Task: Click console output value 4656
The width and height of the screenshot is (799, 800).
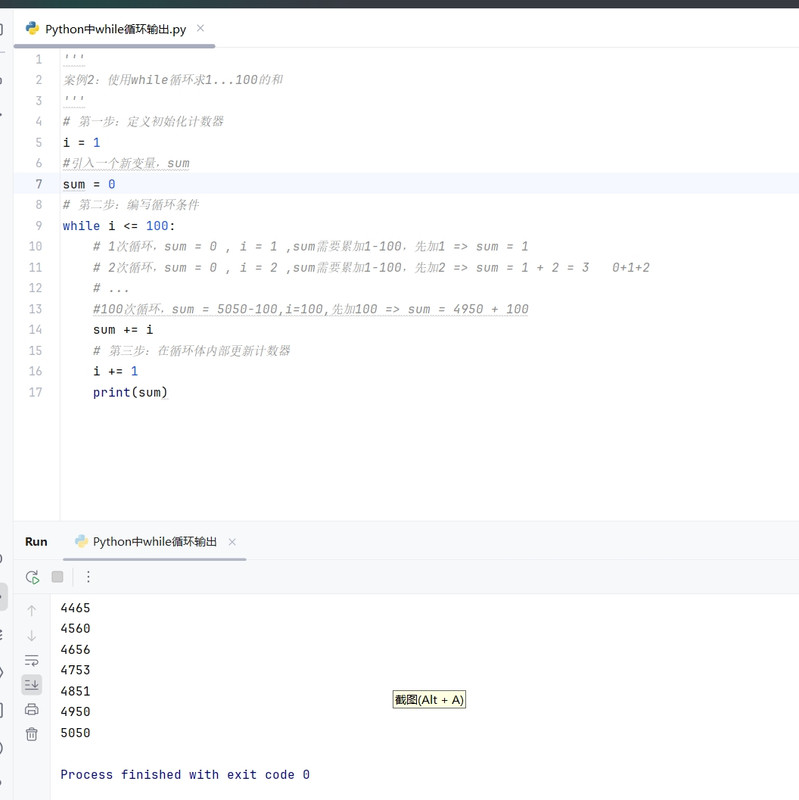Action: click(76, 649)
